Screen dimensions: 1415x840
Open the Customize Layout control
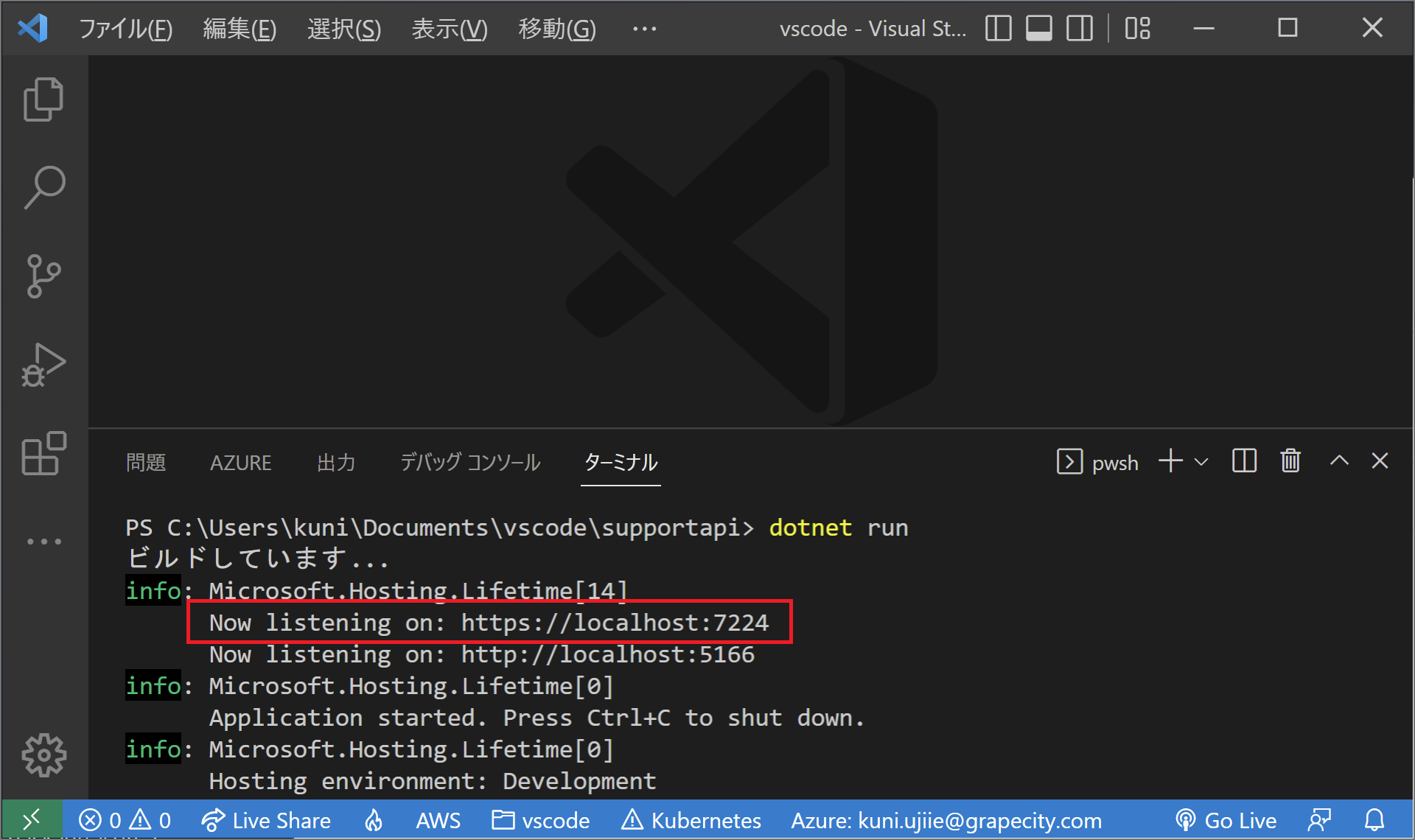pos(1138,29)
